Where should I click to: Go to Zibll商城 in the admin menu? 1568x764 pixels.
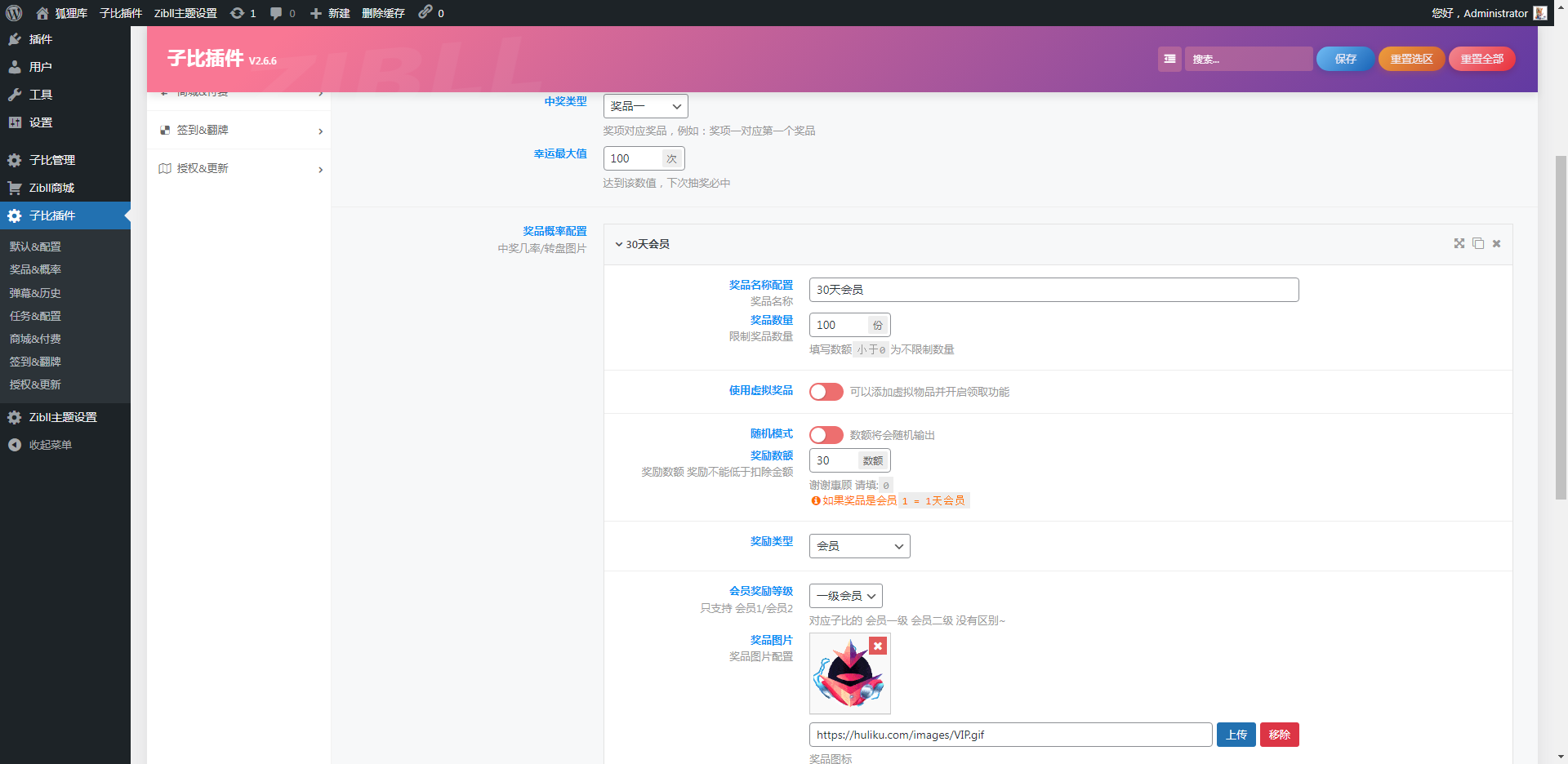[51, 188]
